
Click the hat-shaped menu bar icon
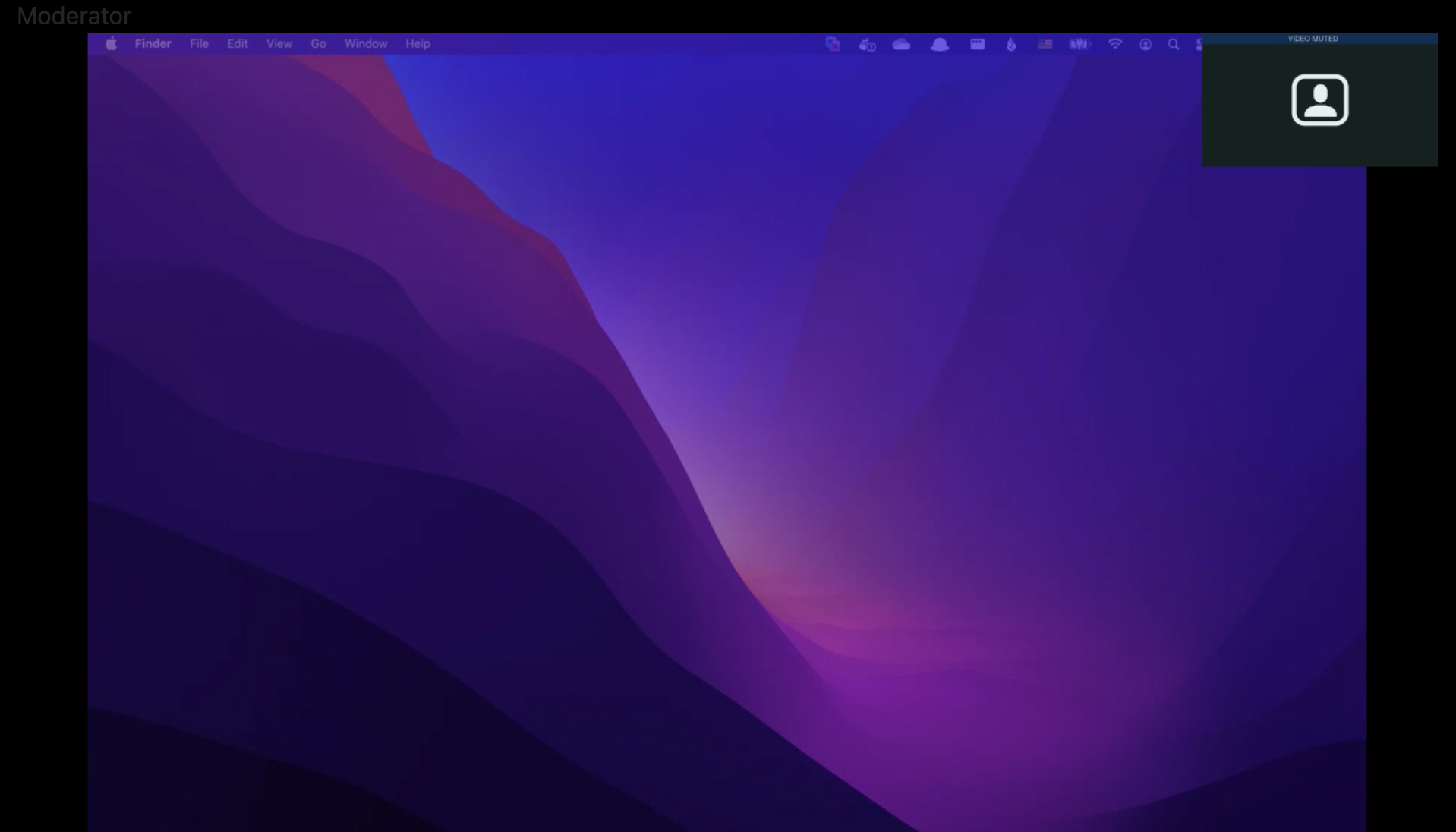940,45
